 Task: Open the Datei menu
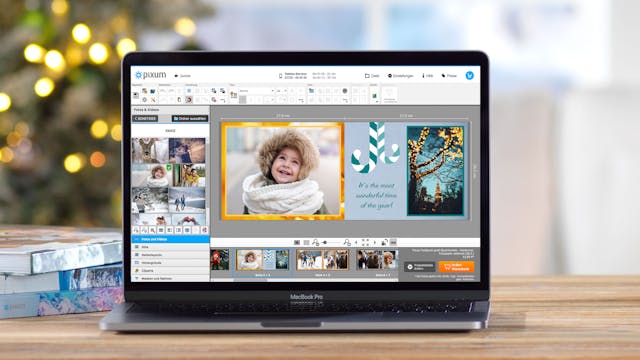click(x=372, y=76)
